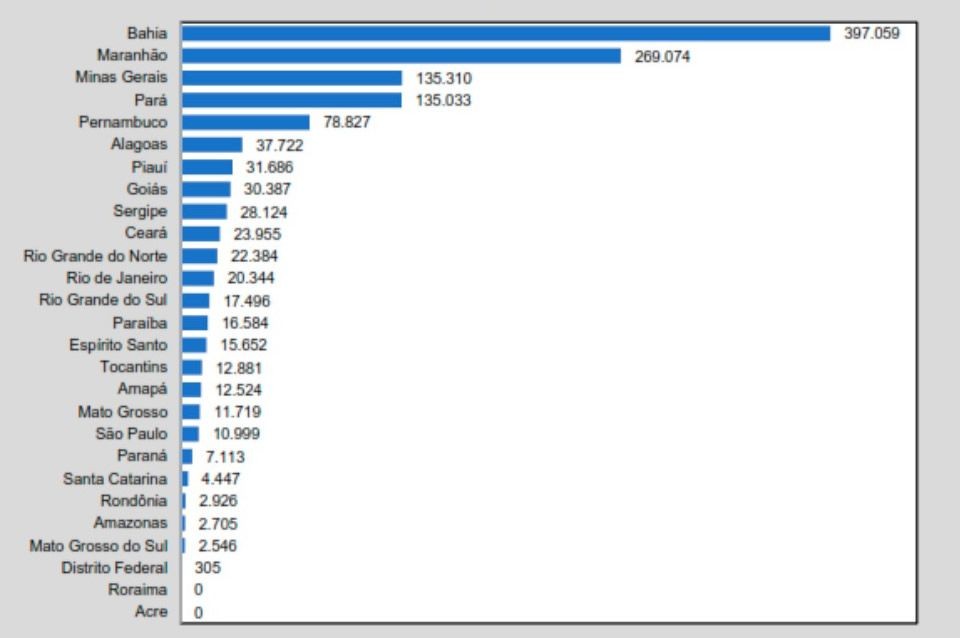Select the value 11.719
Screen dimensions: 960x638
coord(238,412)
